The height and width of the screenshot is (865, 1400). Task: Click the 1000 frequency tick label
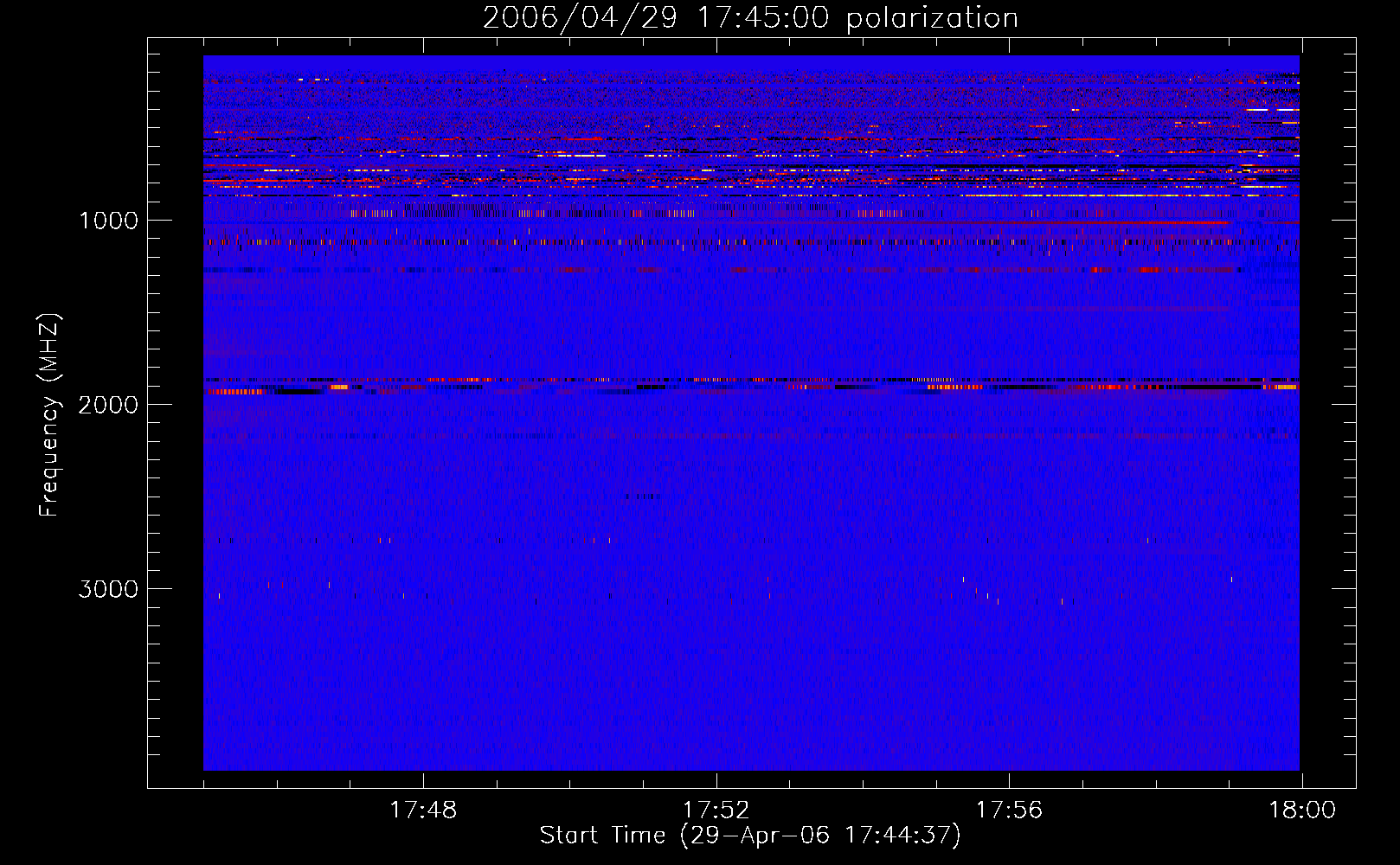[108, 221]
